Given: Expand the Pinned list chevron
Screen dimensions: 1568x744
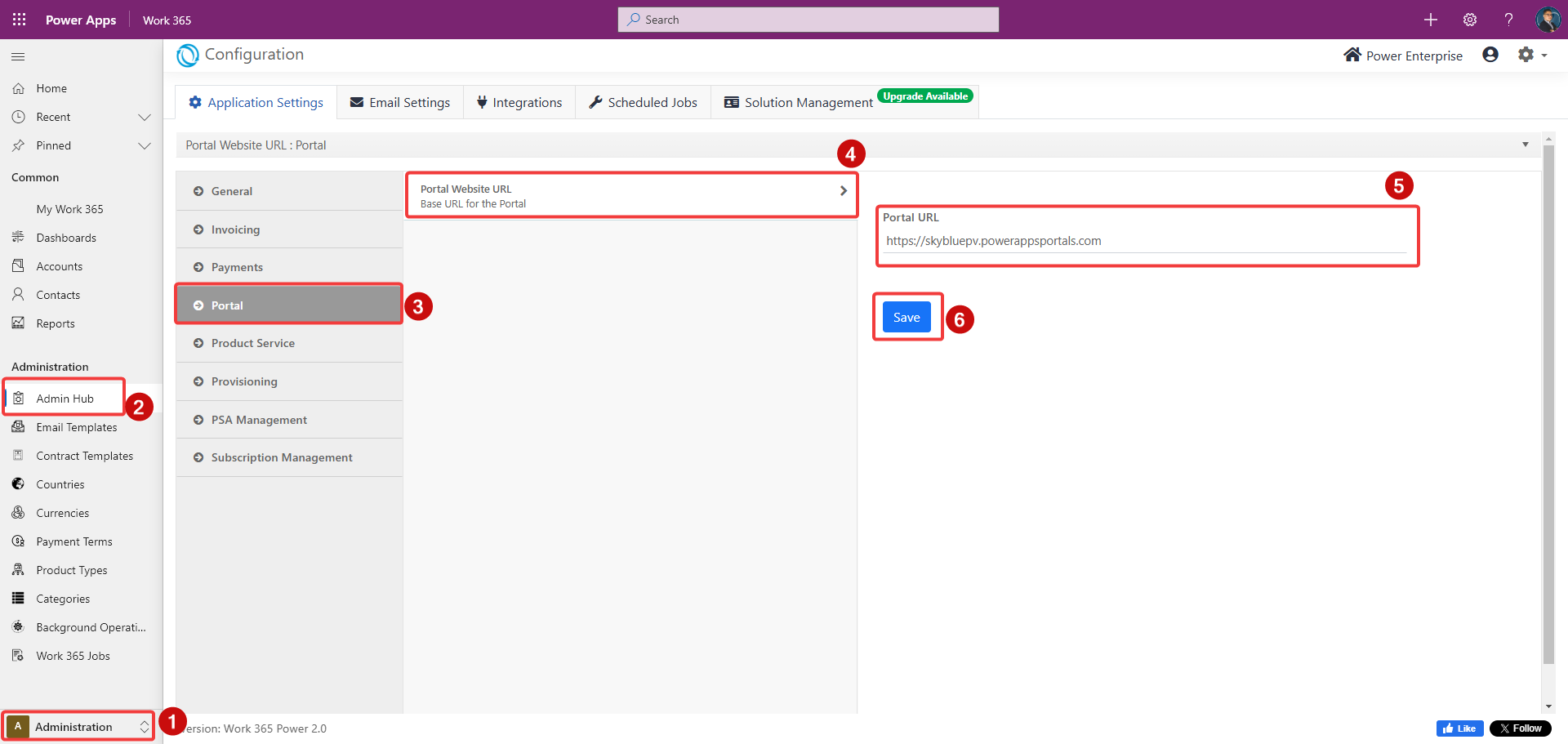Looking at the screenshot, I should pyautogui.click(x=145, y=145).
